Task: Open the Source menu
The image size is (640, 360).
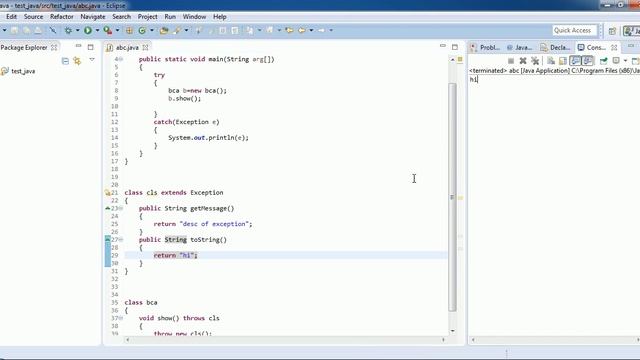Action: pos(33,17)
